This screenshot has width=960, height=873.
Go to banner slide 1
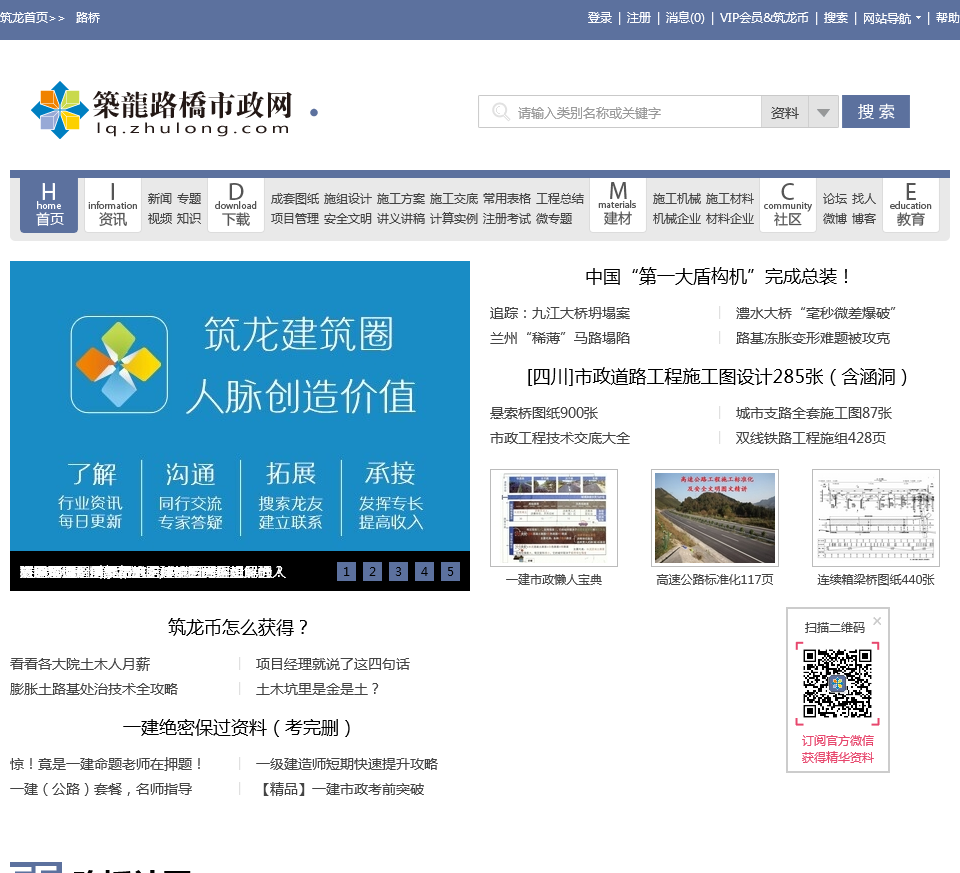click(x=346, y=572)
